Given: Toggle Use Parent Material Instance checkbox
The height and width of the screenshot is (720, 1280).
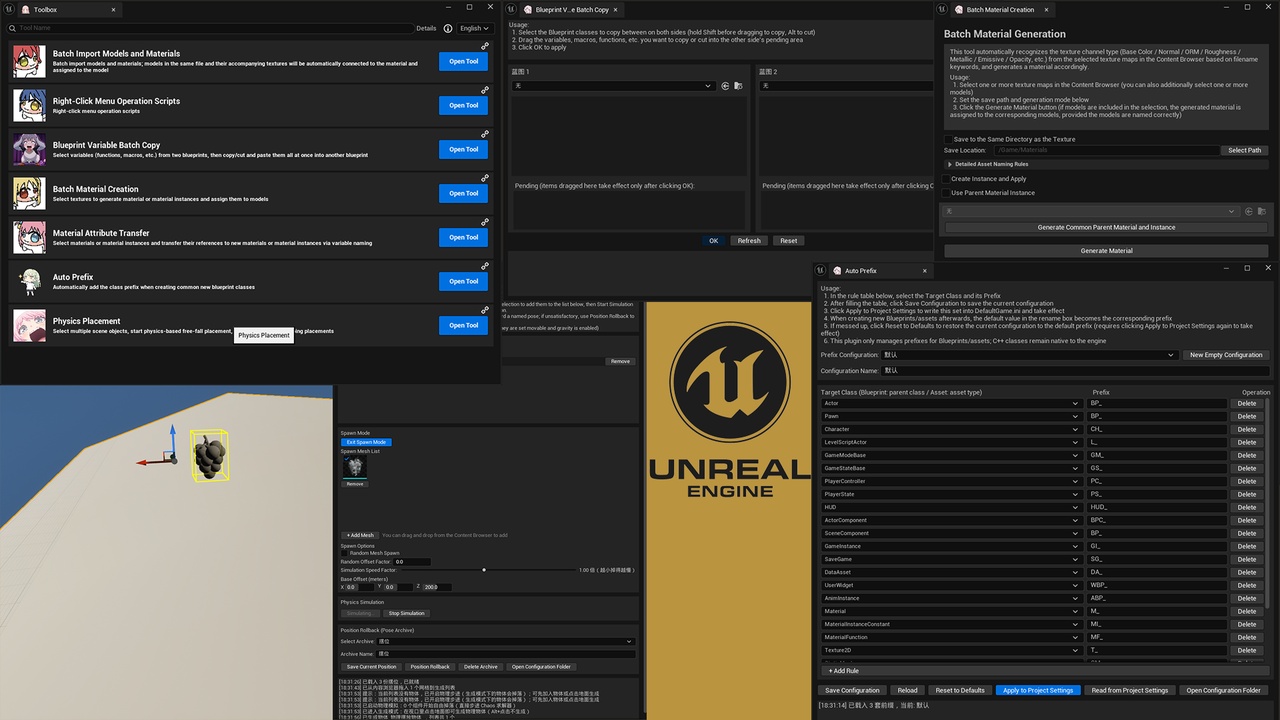Looking at the screenshot, I should 946,193.
